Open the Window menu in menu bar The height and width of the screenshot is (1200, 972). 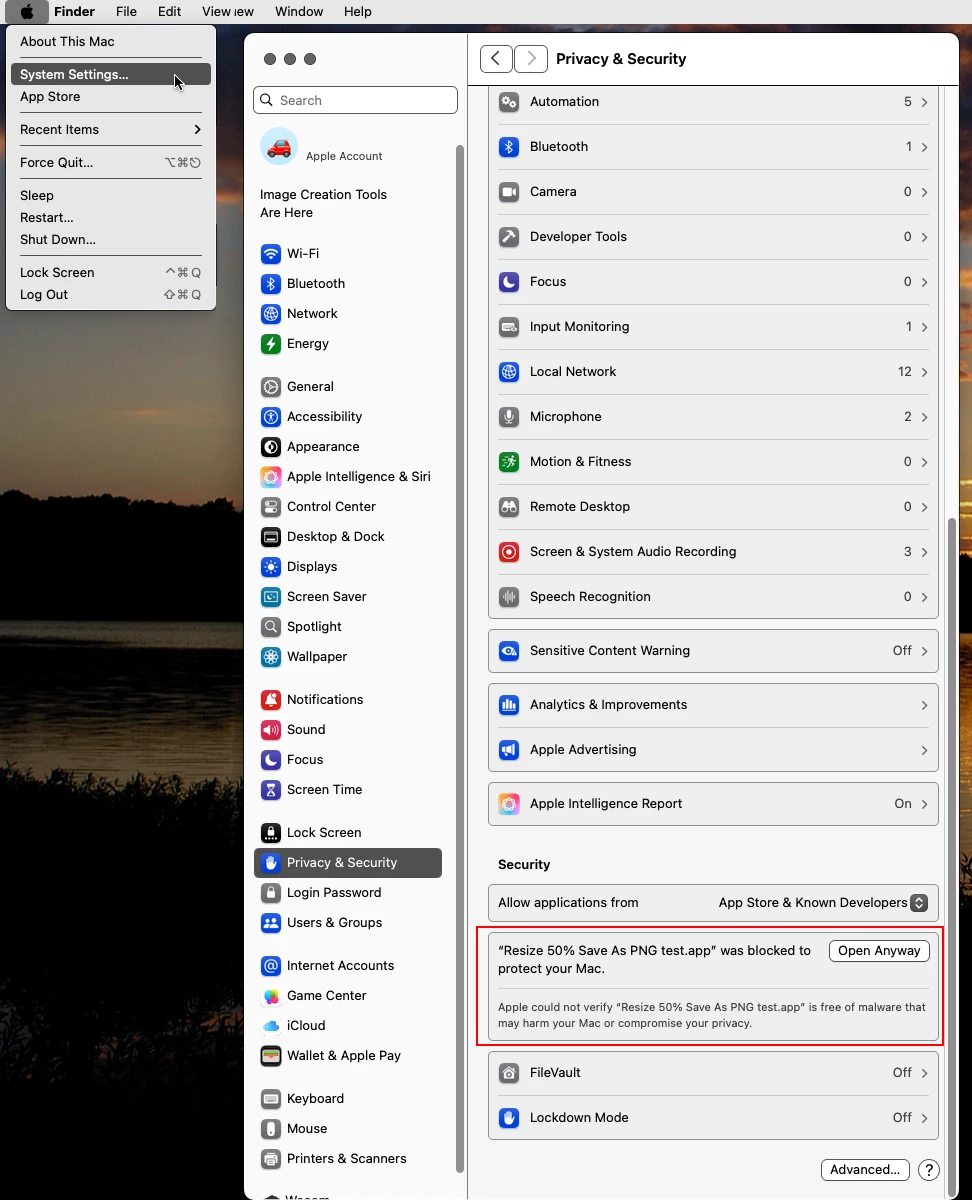pyautogui.click(x=299, y=12)
